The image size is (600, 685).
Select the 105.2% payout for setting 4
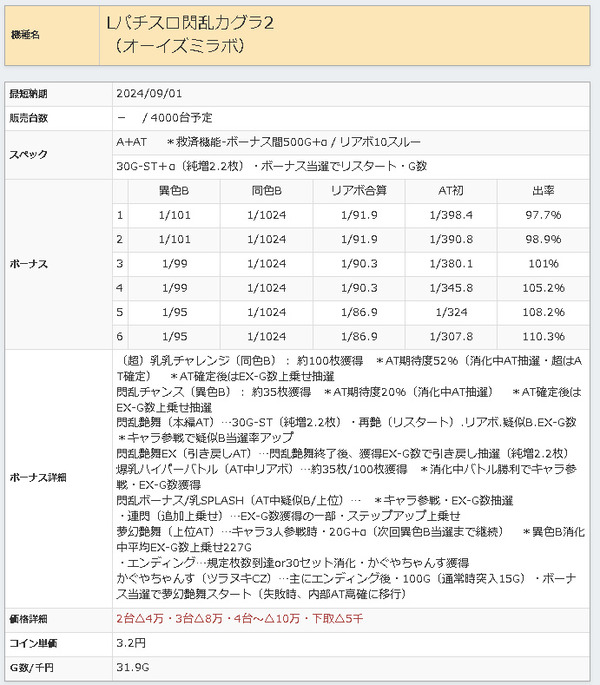pos(543,288)
